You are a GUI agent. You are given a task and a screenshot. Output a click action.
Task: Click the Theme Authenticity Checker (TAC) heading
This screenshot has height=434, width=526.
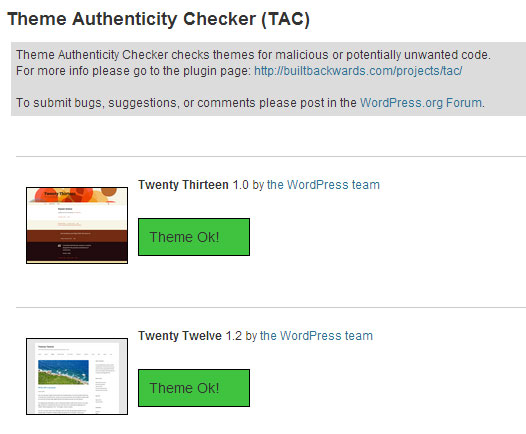(x=158, y=19)
